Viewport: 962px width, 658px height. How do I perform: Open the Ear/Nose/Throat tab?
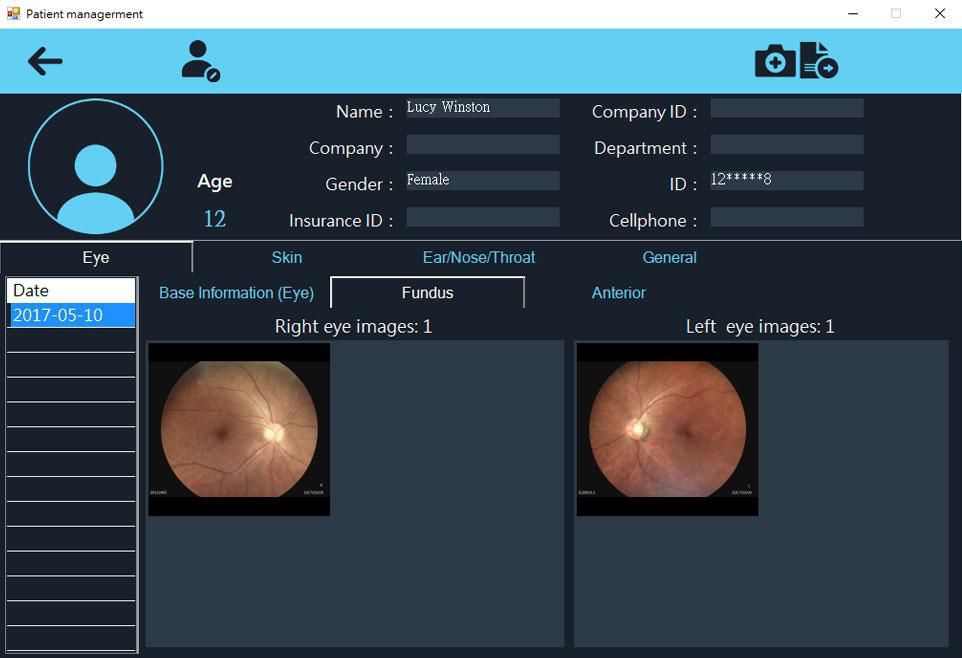click(x=479, y=257)
